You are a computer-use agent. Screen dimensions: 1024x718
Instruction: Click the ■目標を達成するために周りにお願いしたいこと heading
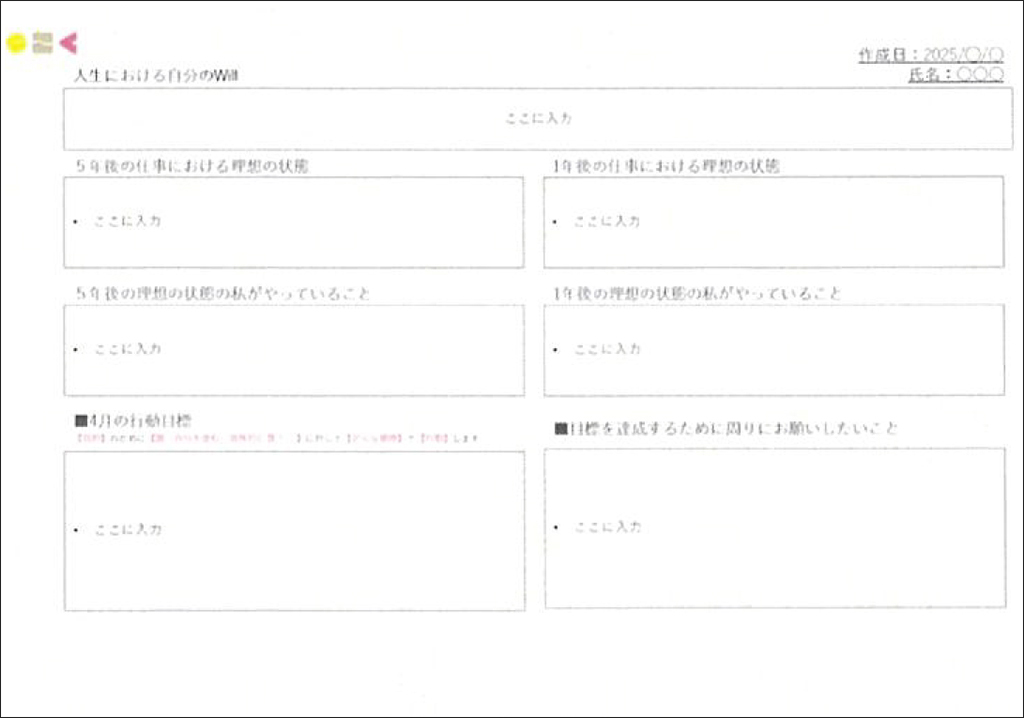(726, 429)
